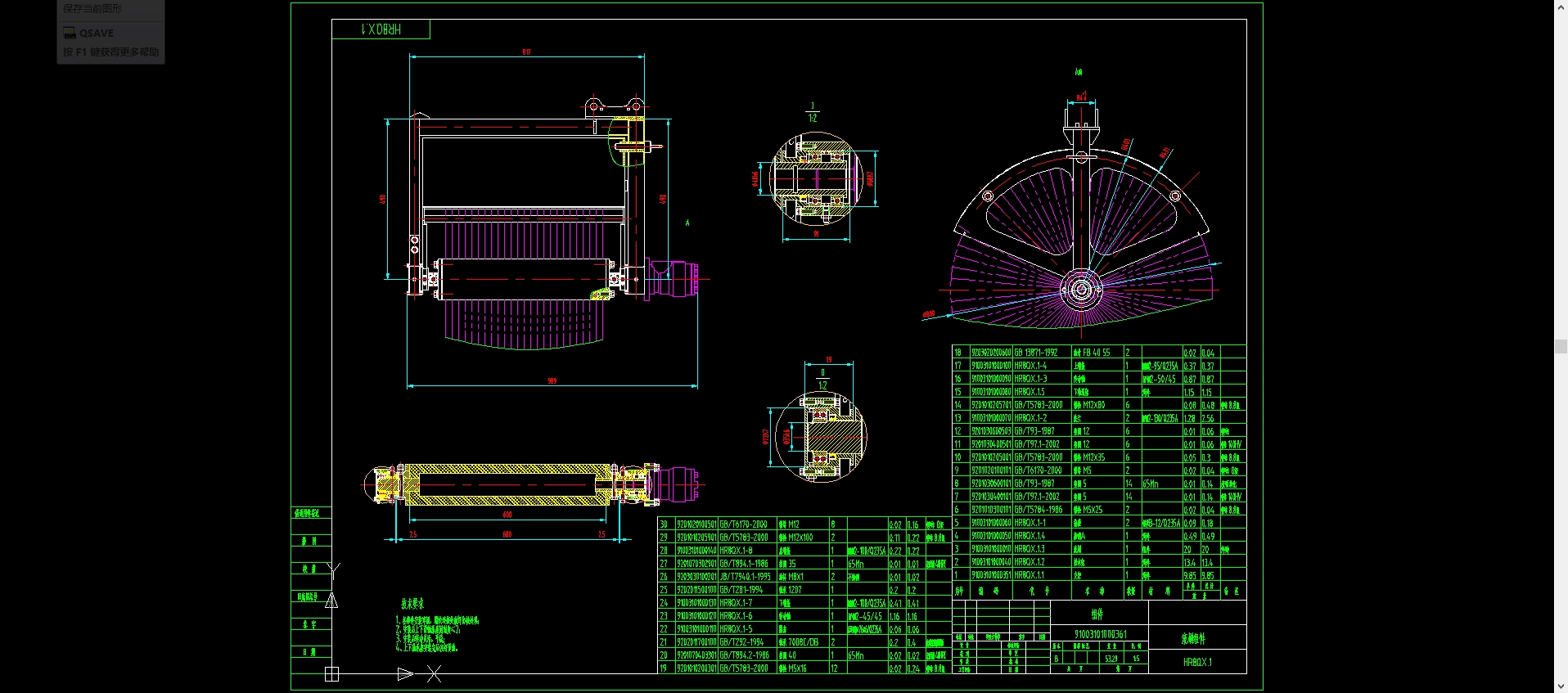
Task: Select drawing number 91003101000361 in the title block
Action: pos(1100,634)
